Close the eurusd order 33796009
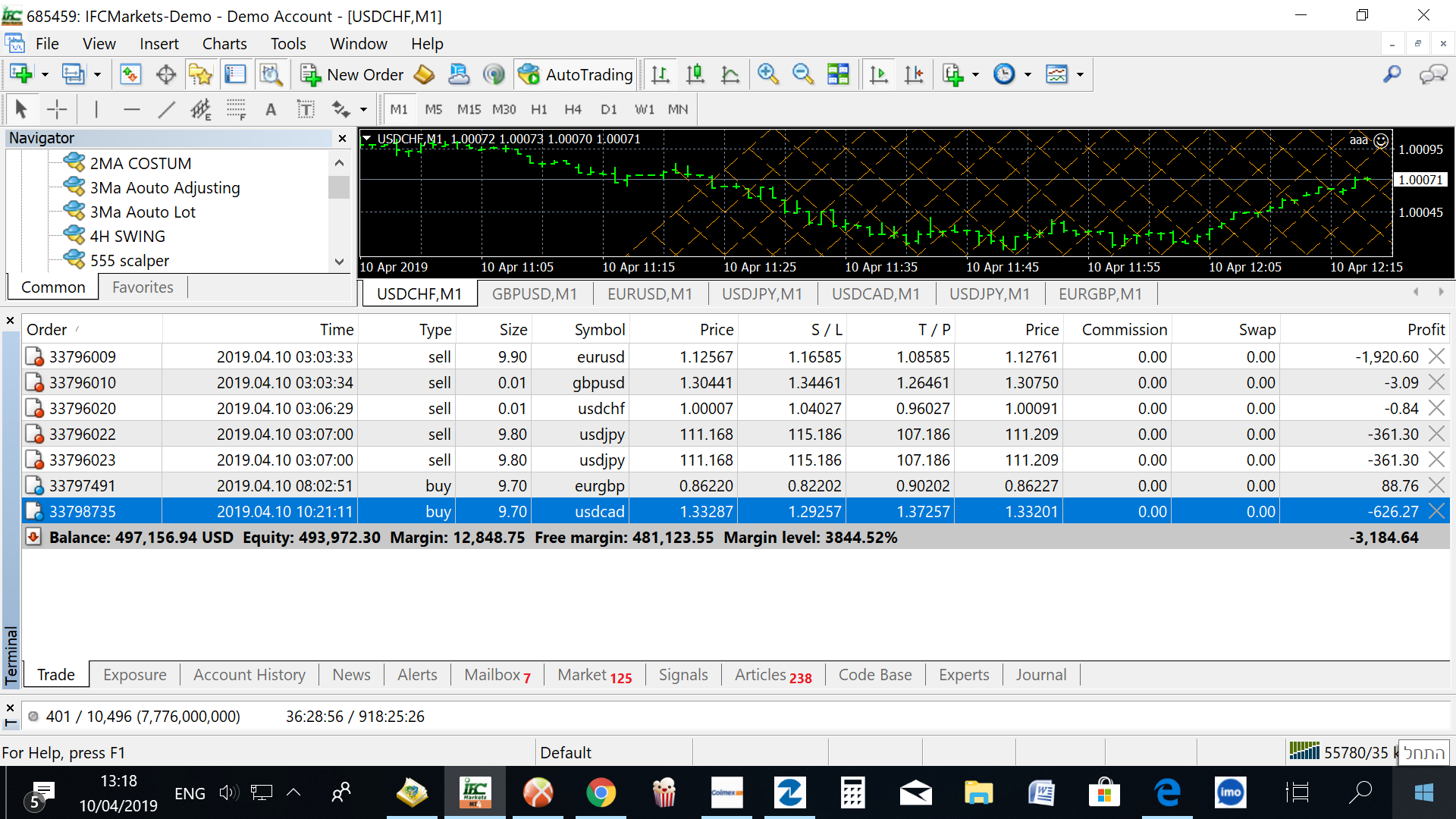This screenshot has width=1456, height=819. [1436, 356]
